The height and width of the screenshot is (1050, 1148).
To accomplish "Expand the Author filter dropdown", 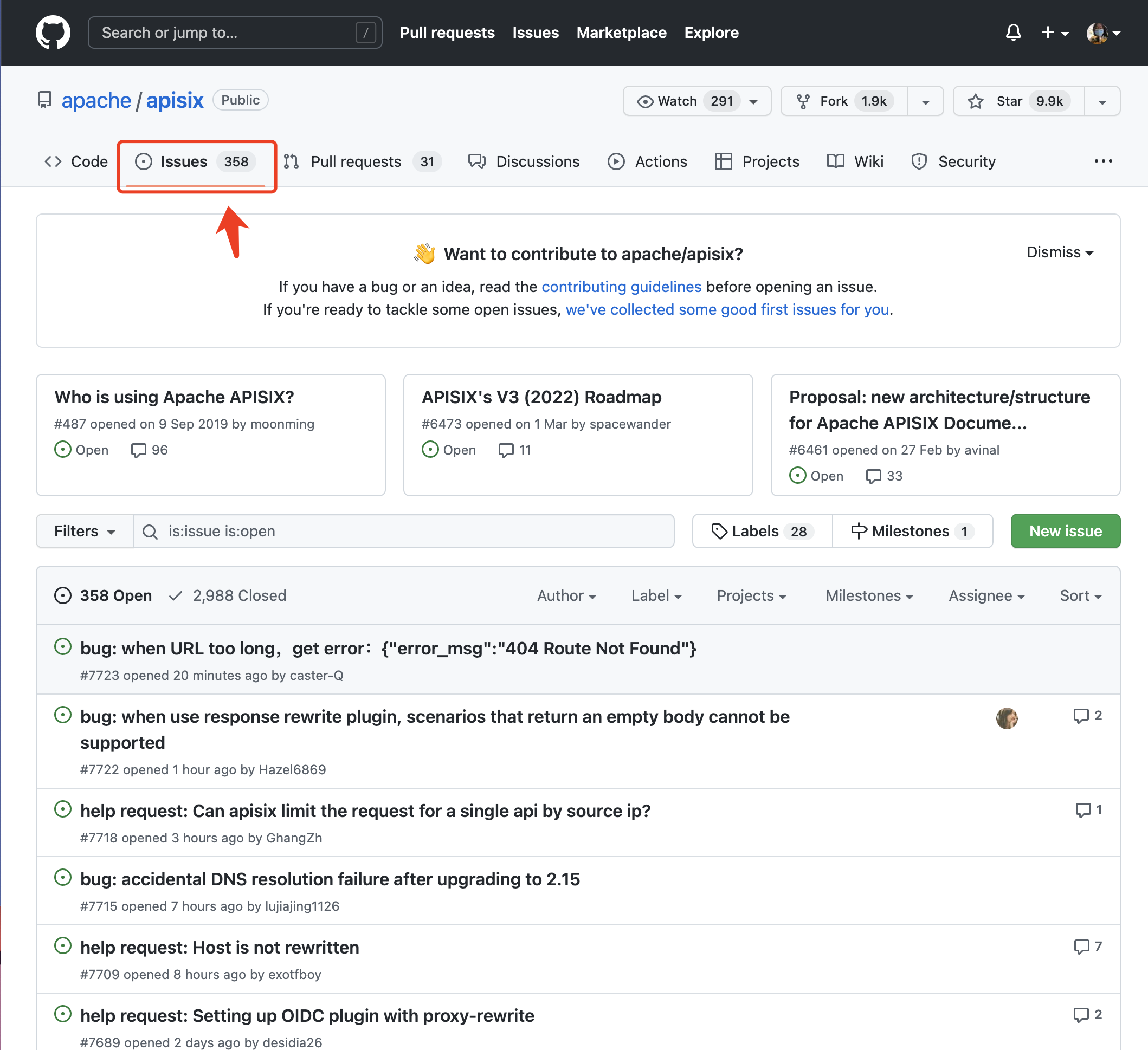I will [x=566, y=595].
